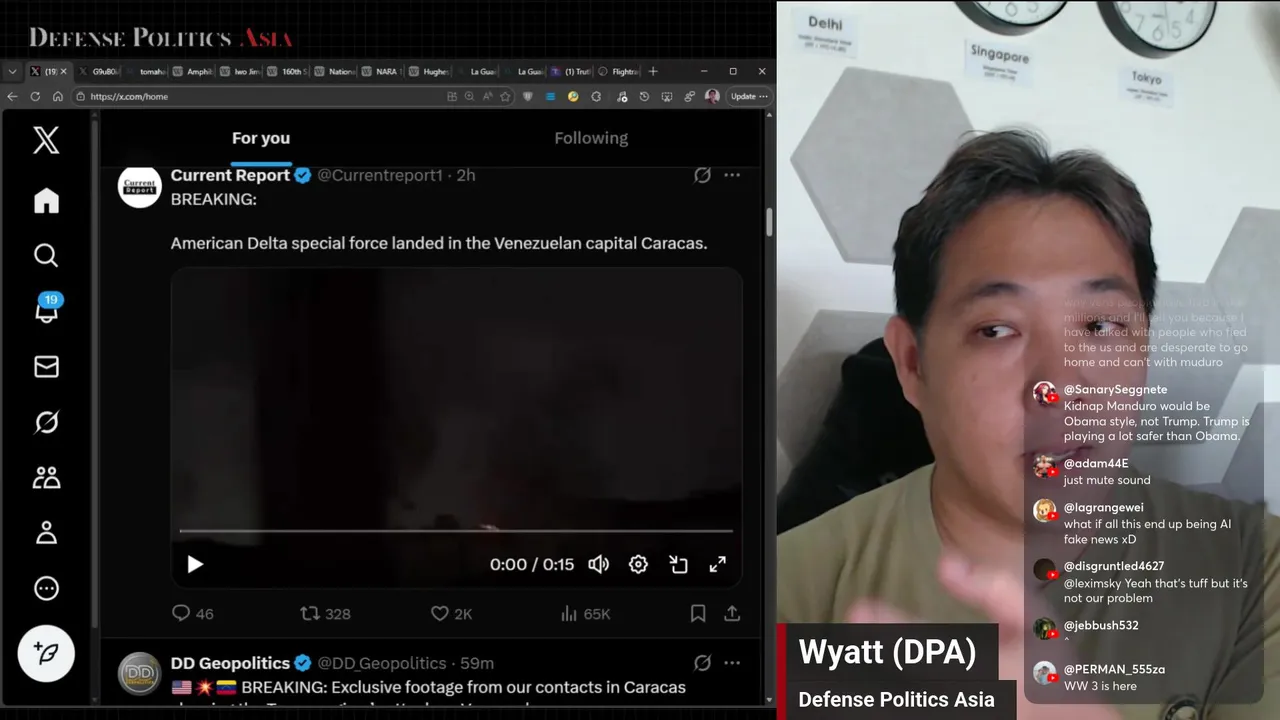This screenshot has width=1280, height=720.
Task: Open Notifications bell with 19 badge
Action: [46, 310]
